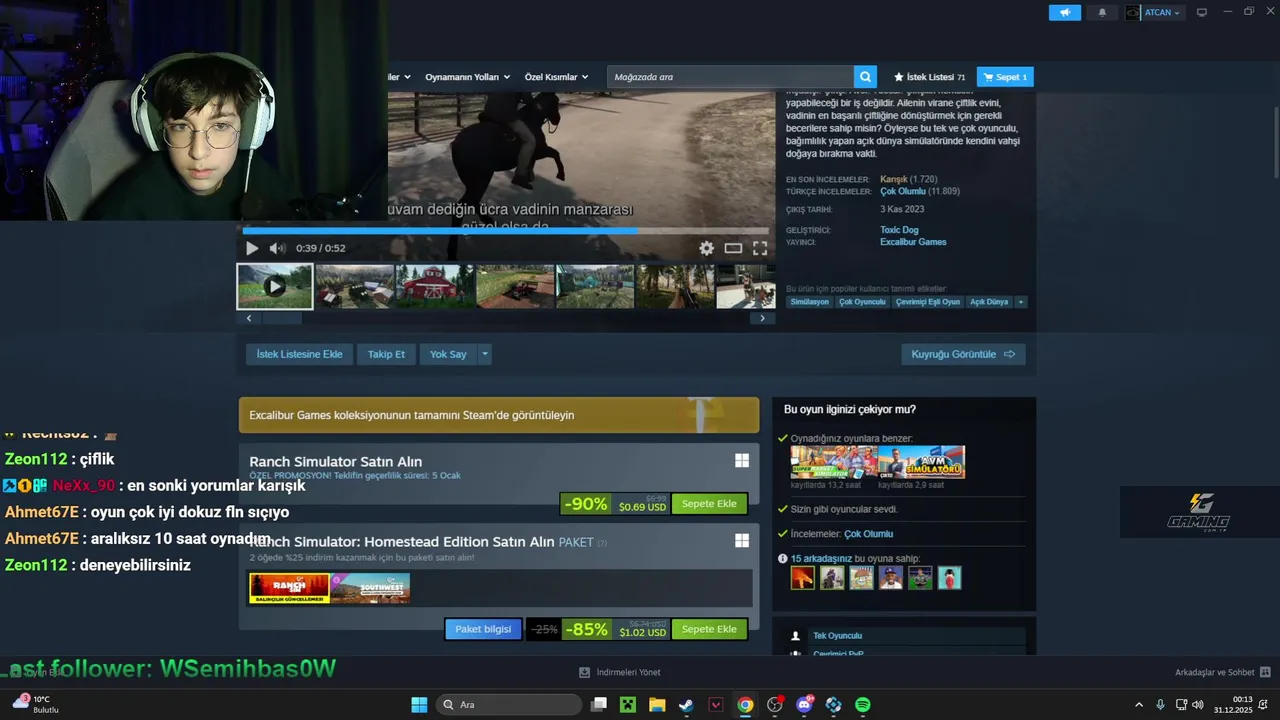Image resolution: width=1280 pixels, height=720 pixels.
Task: Click the Tek Oyunculu feature link
Action: [837, 636]
